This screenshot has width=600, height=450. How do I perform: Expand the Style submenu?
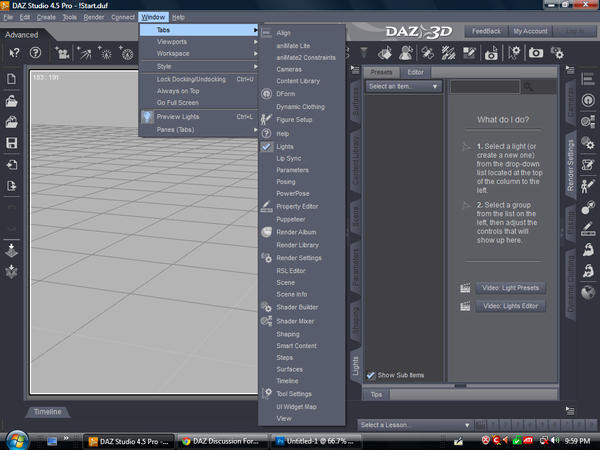click(x=199, y=67)
